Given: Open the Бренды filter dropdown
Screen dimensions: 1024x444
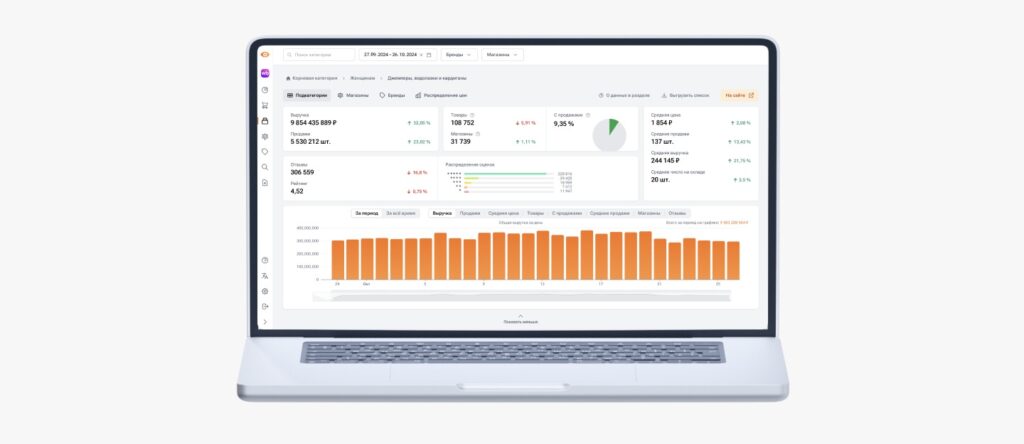Looking at the screenshot, I should tap(457, 55).
